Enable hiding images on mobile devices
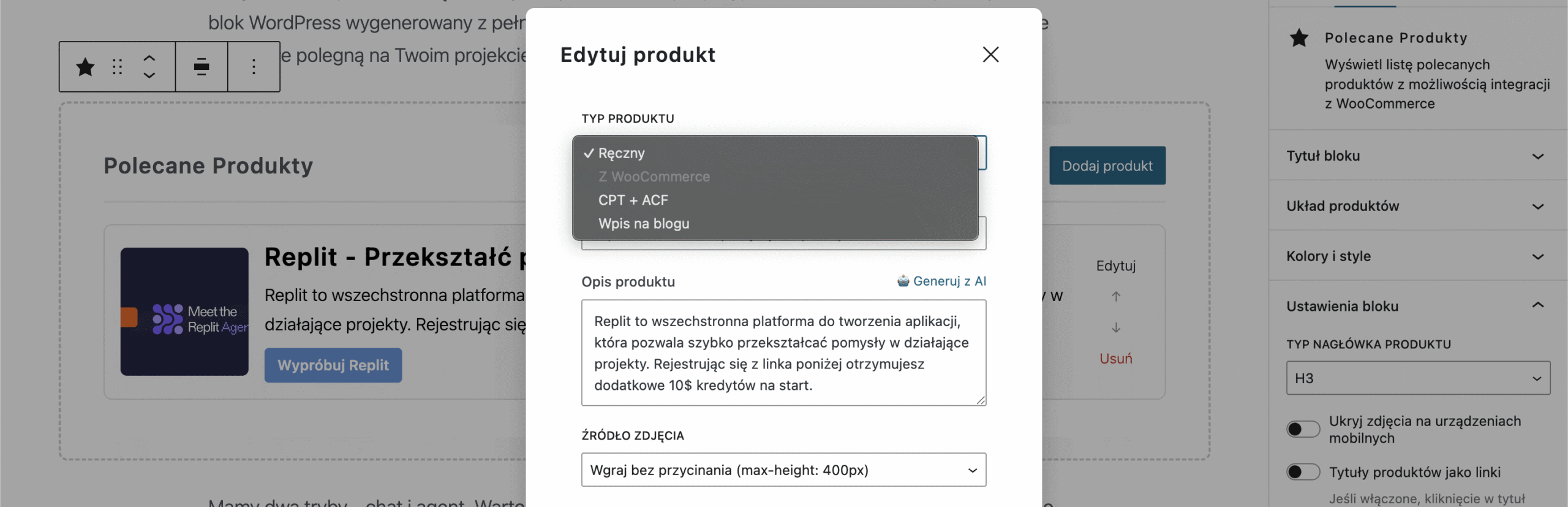The width and height of the screenshot is (1568, 507). tap(1303, 429)
